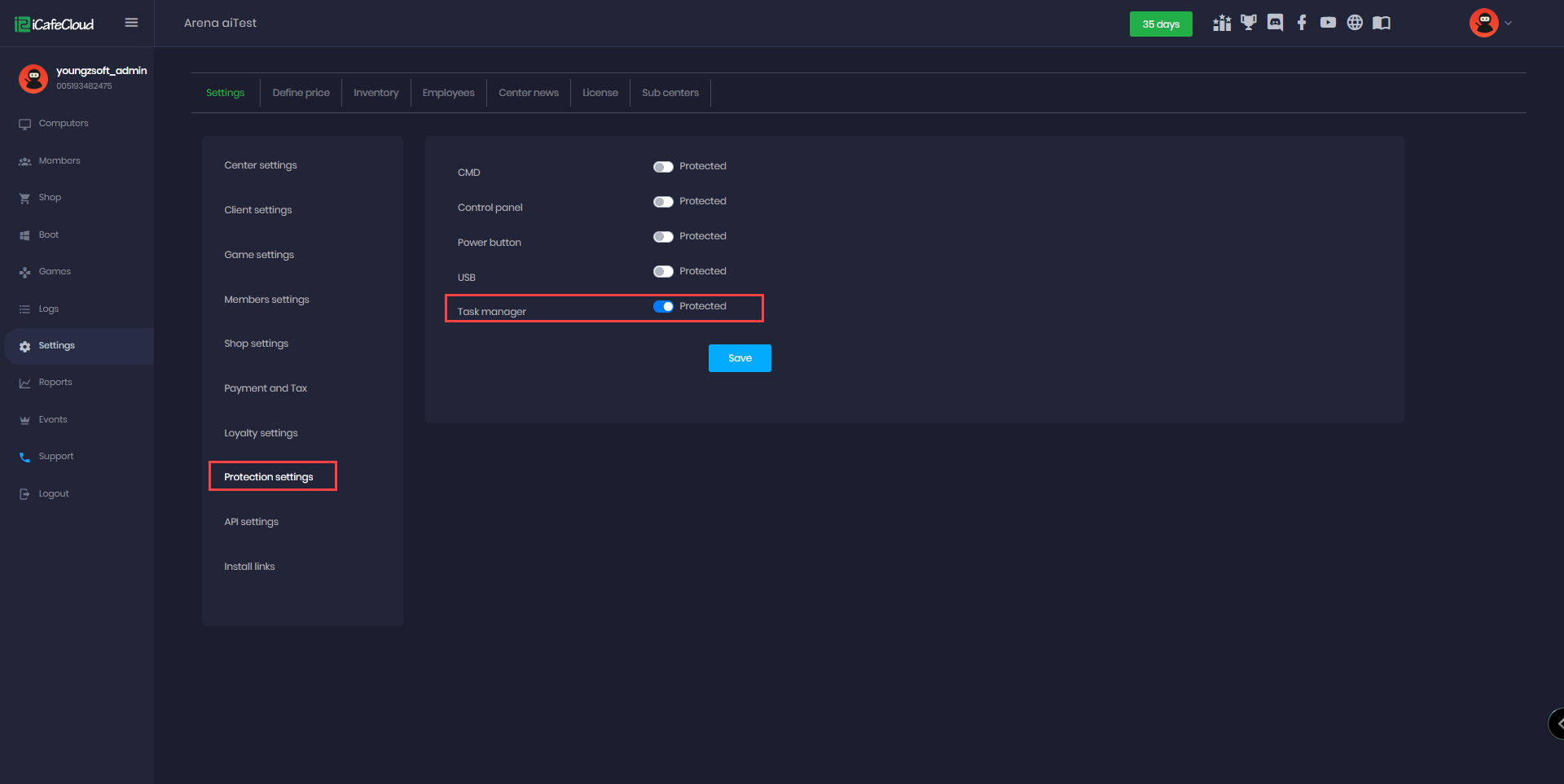Open the YouTube icon in header

(x=1328, y=23)
